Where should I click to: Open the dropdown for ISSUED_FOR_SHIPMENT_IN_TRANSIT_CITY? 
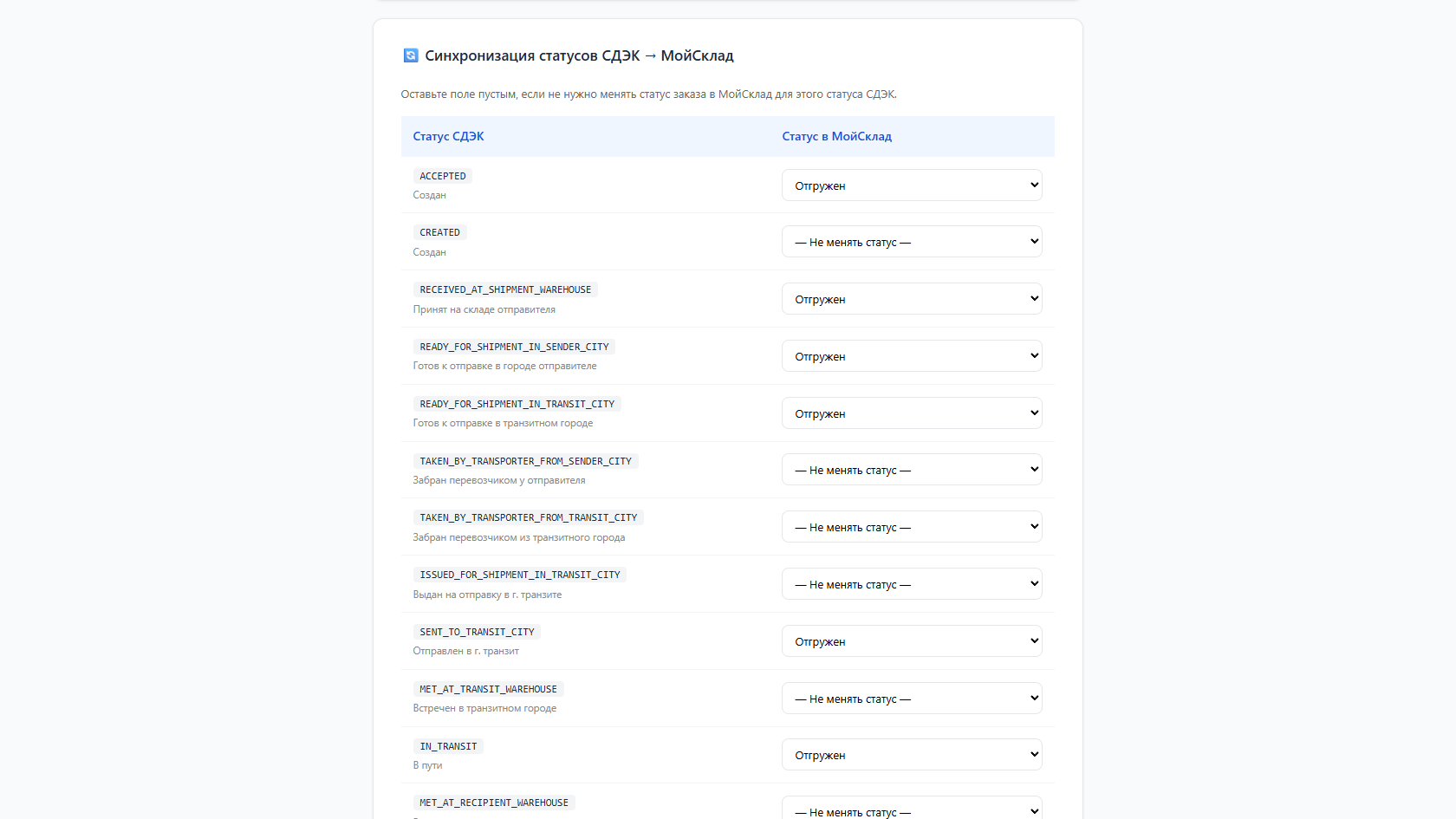click(912, 584)
